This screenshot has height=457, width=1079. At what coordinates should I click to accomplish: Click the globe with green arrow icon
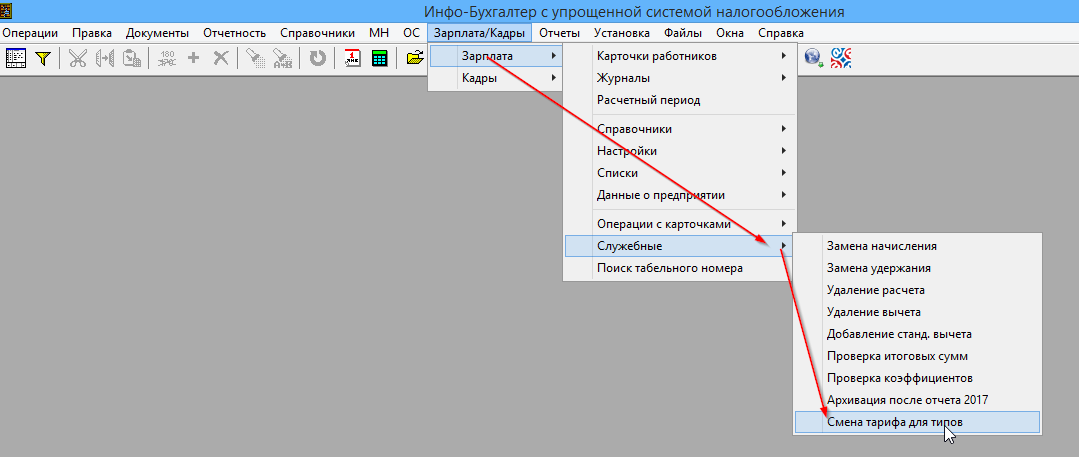tap(814, 58)
